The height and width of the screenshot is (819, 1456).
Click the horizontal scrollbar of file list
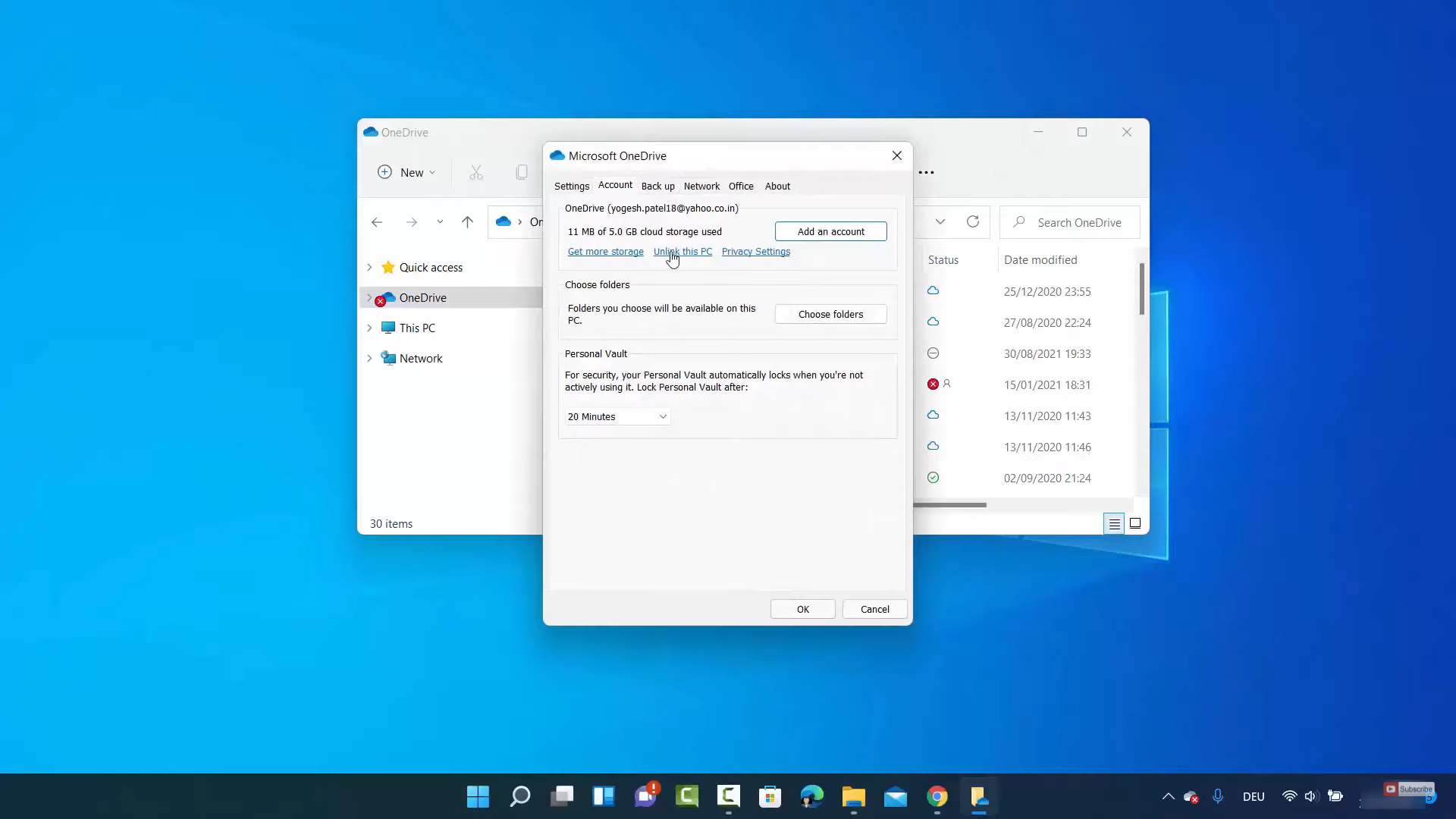(950, 505)
